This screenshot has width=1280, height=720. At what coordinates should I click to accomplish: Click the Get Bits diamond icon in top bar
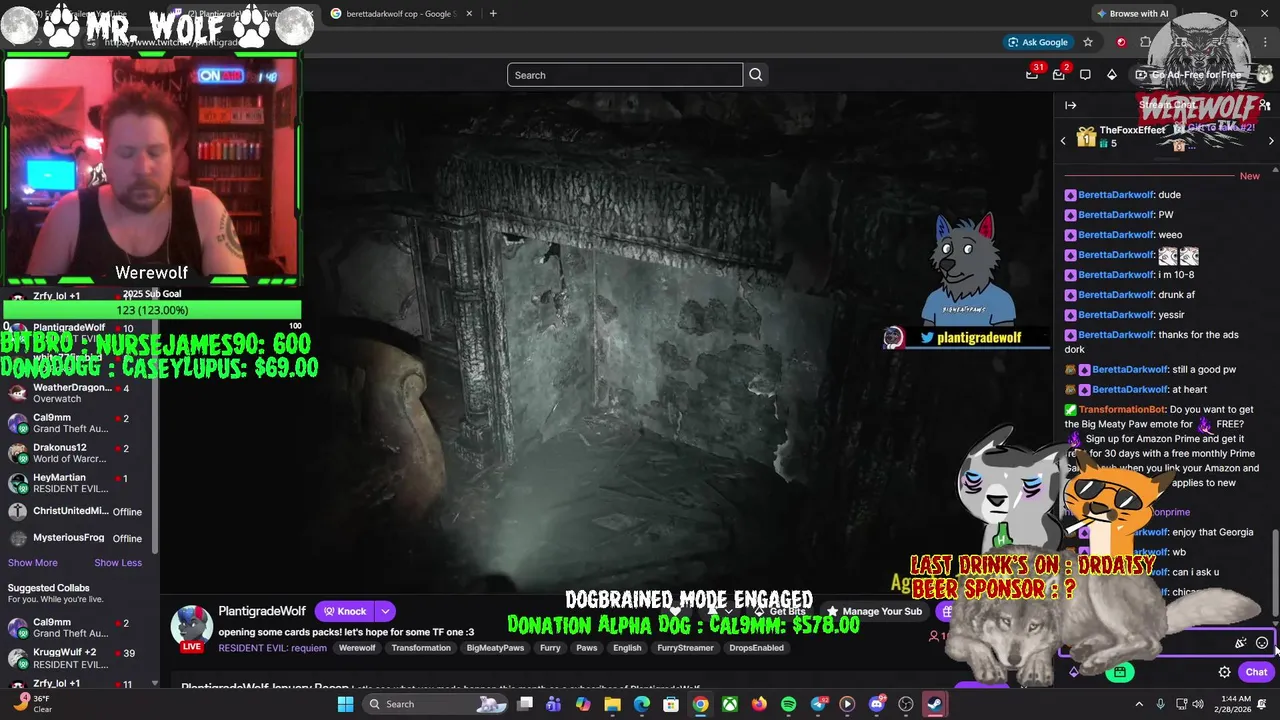(1111, 75)
